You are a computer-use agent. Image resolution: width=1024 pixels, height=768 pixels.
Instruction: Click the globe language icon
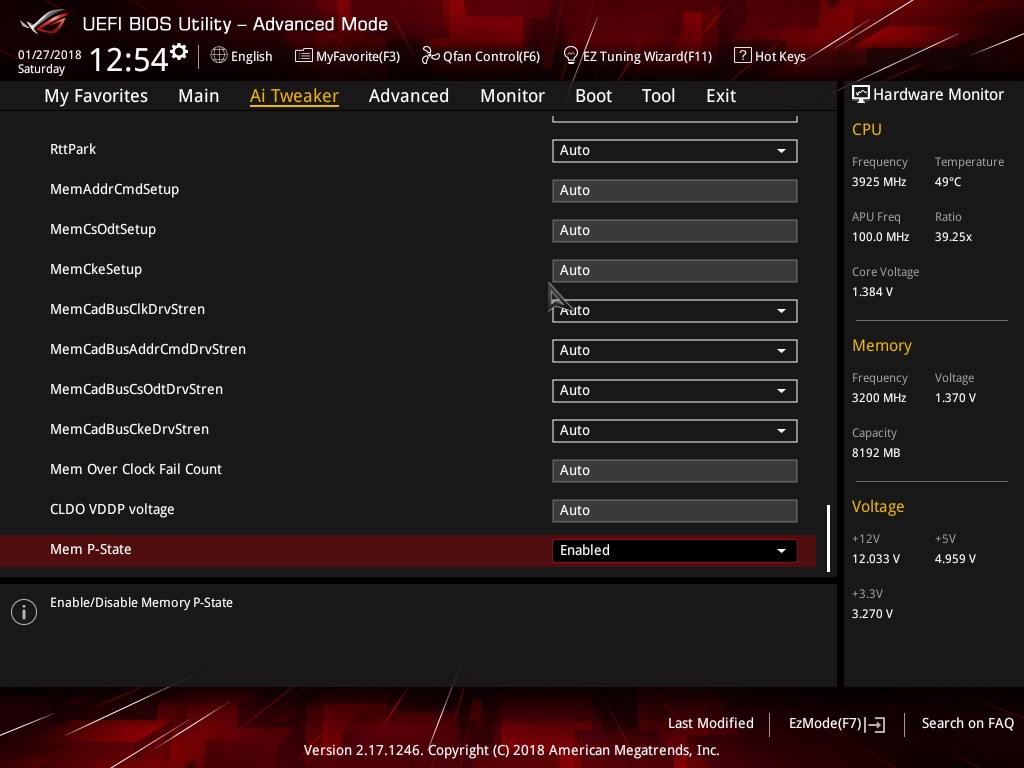pyautogui.click(x=219, y=56)
